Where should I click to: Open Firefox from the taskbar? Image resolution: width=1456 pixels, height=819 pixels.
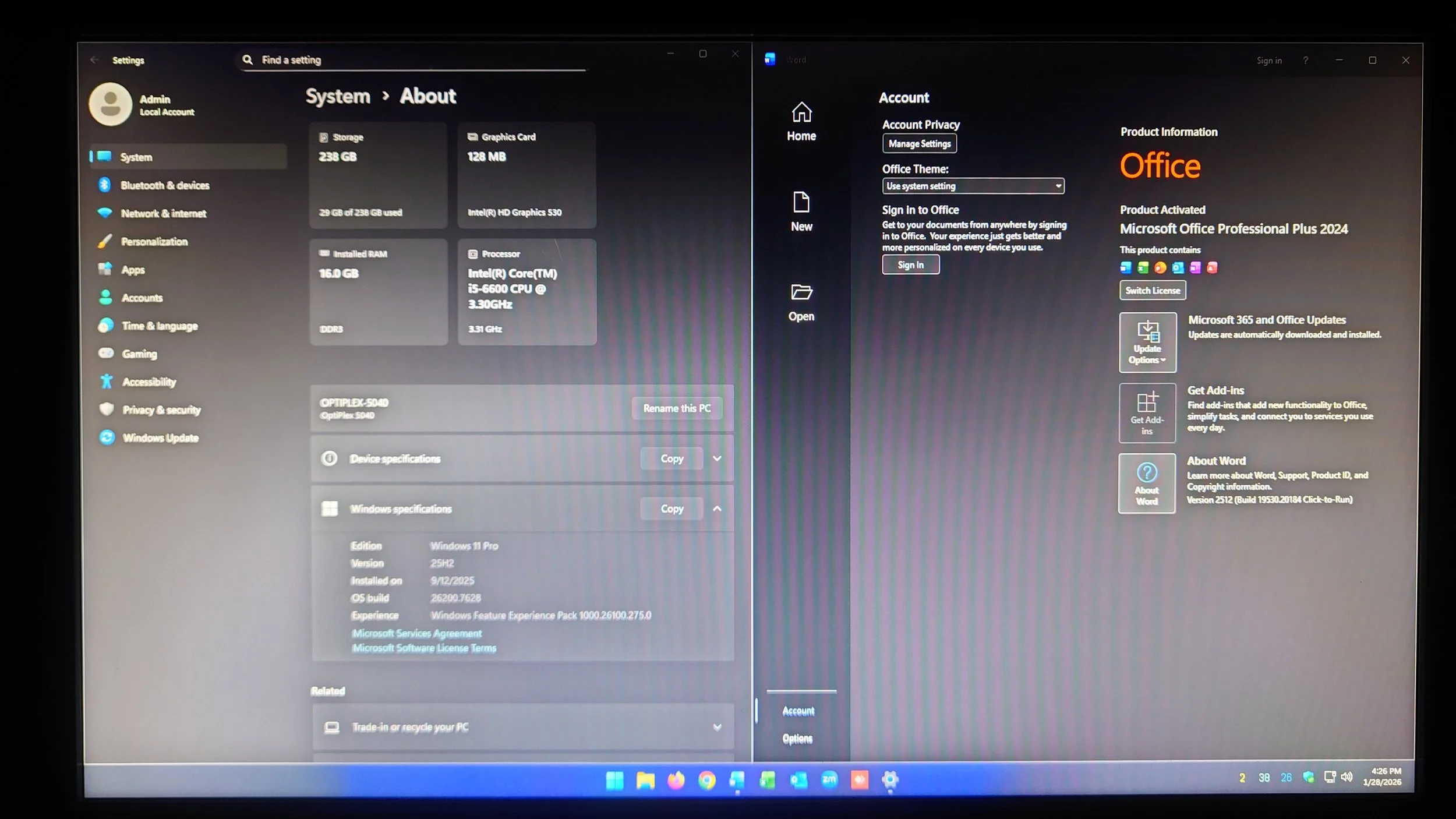point(676,779)
